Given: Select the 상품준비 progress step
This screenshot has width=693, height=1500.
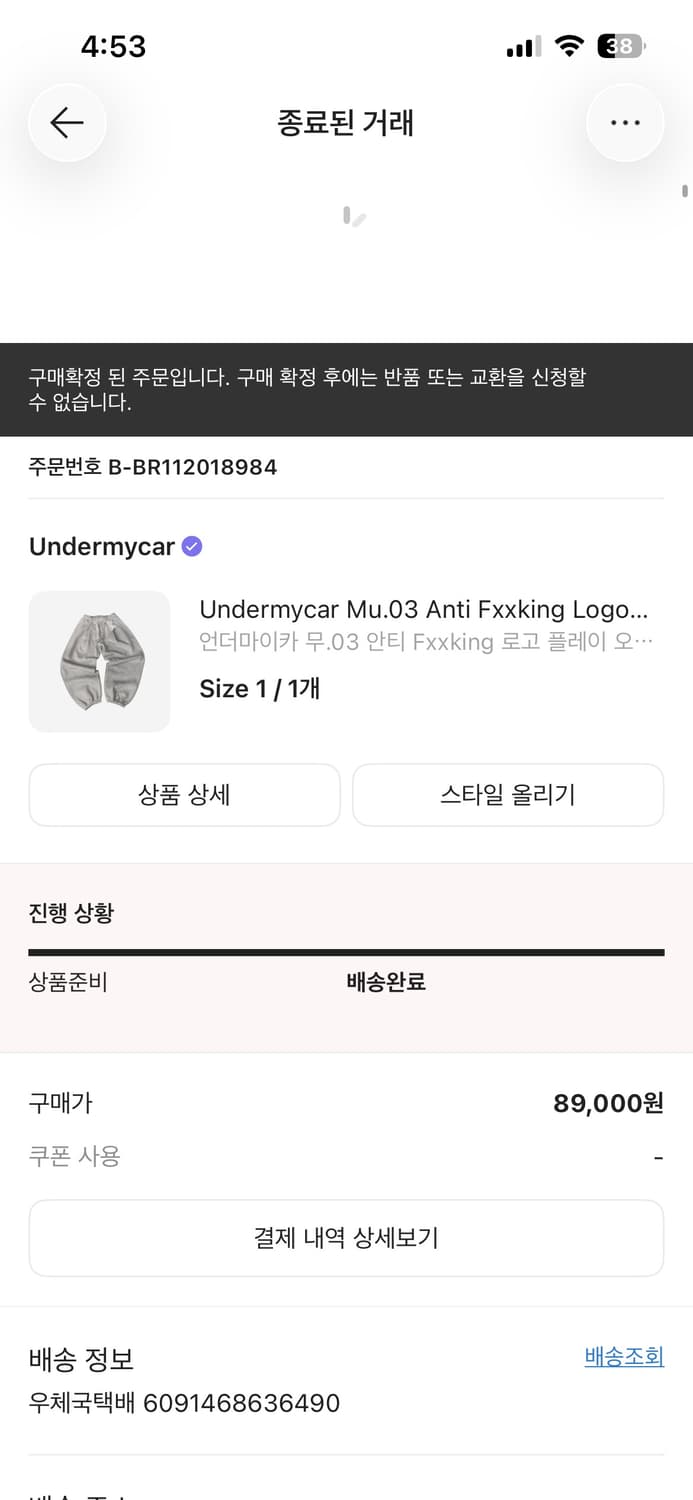Looking at the screenshot, I should pos(67,981).
